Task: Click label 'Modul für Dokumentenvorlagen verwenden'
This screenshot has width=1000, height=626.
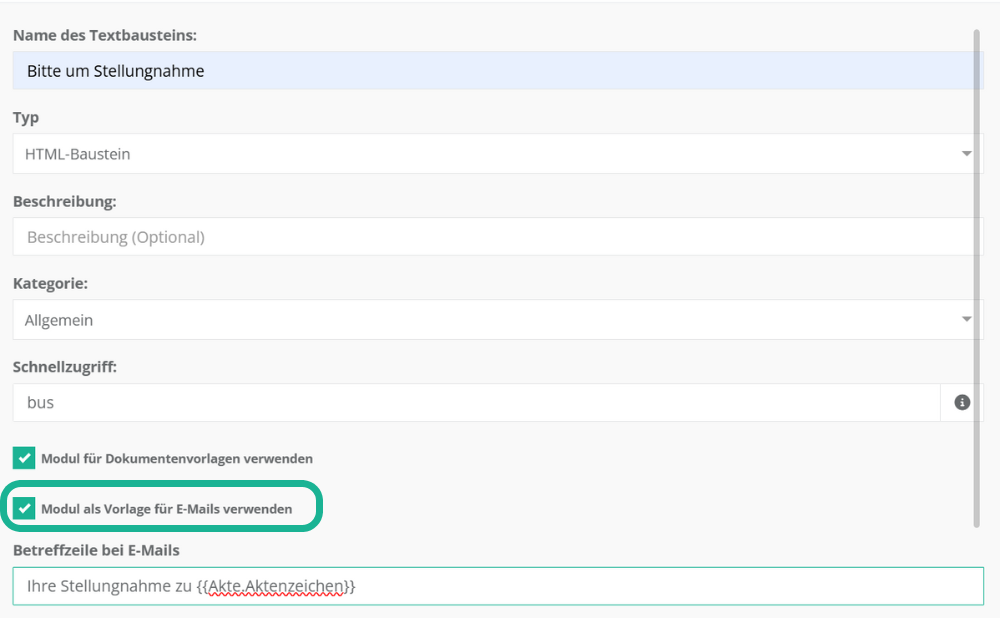Action: (176, 459)
